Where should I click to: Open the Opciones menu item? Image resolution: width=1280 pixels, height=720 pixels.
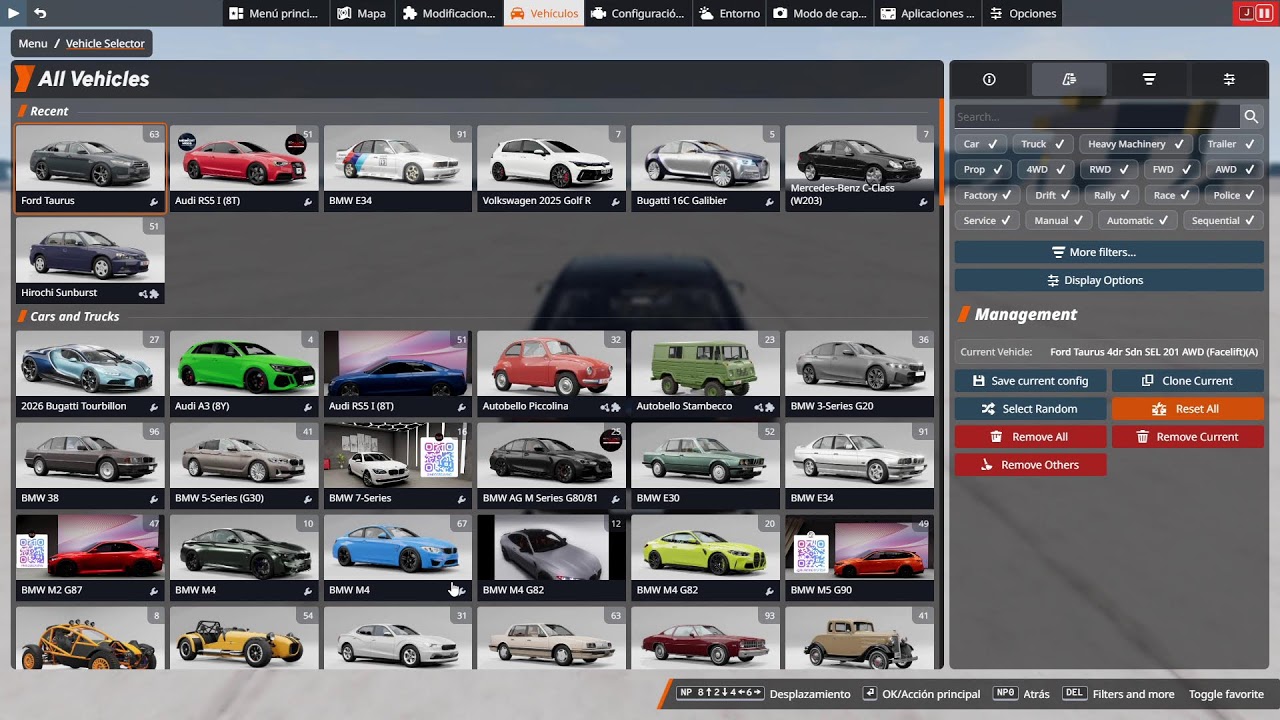(x=1023, y=13)
